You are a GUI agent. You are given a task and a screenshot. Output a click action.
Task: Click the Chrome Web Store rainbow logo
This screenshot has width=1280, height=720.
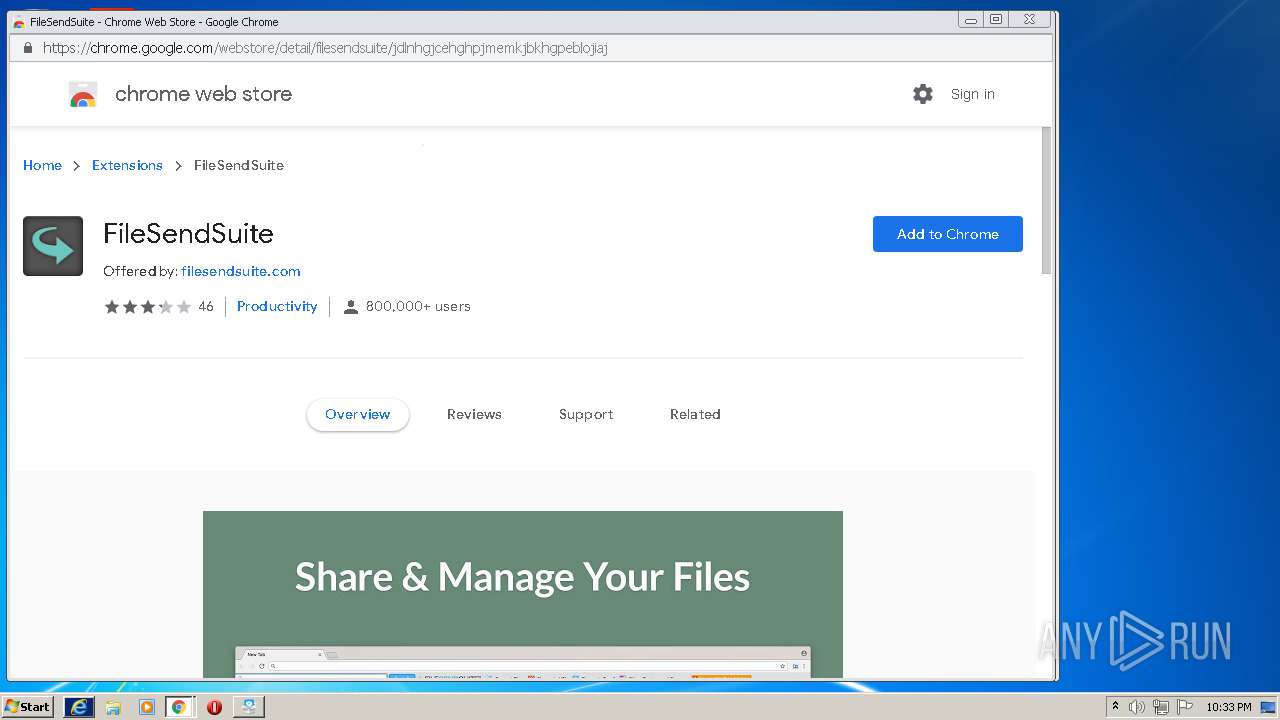pyautogui.click(x=83, y=94)
